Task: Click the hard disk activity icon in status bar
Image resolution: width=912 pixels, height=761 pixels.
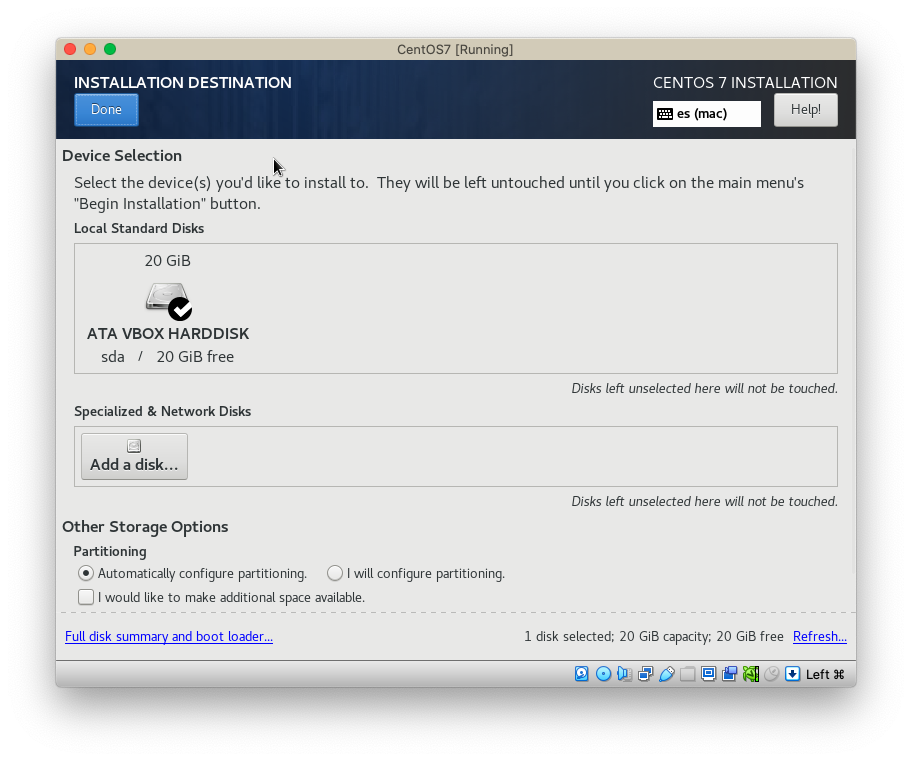Action: pos(582,674)
